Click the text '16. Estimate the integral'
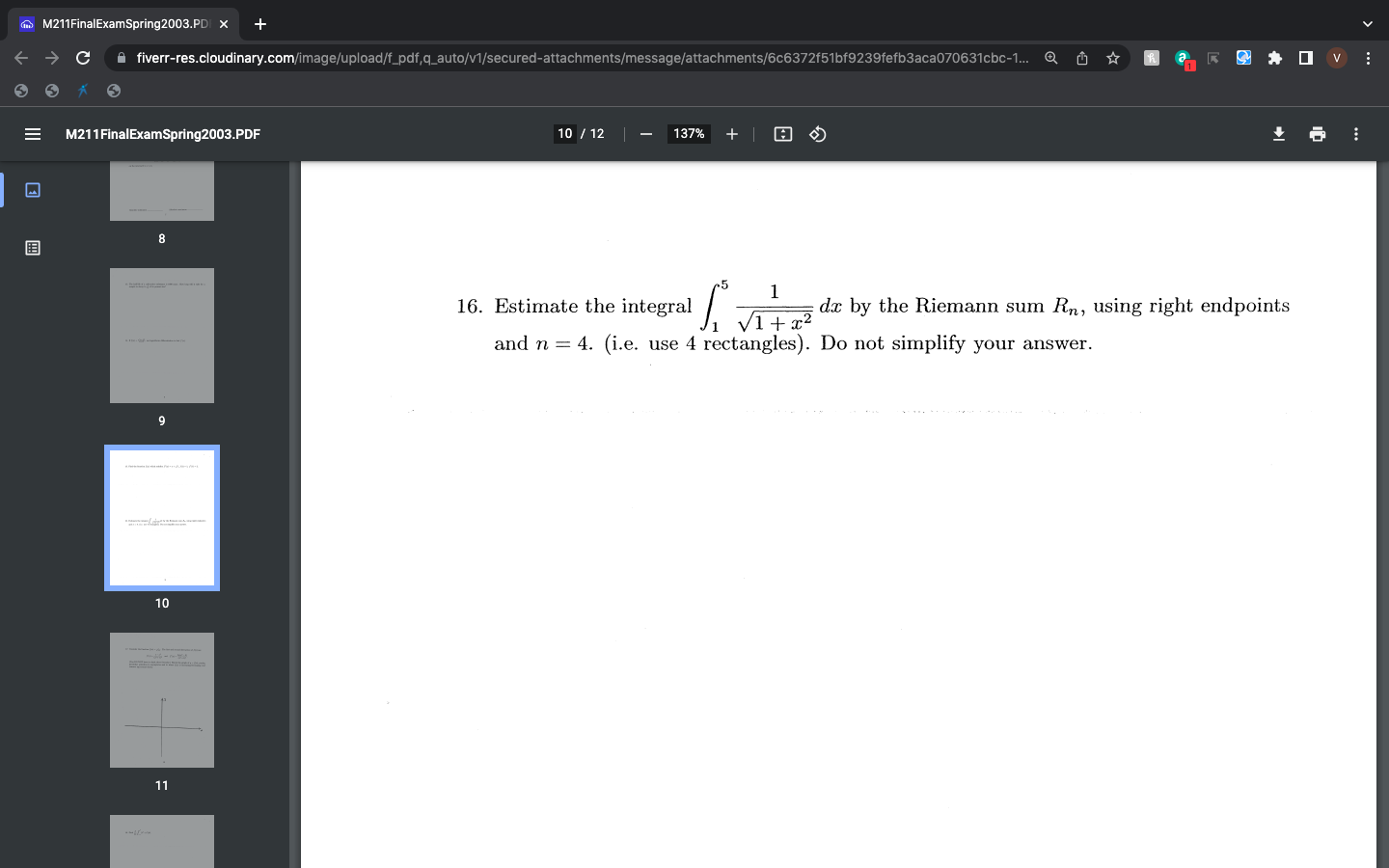 pyautogui.click(x=574, y=307)
